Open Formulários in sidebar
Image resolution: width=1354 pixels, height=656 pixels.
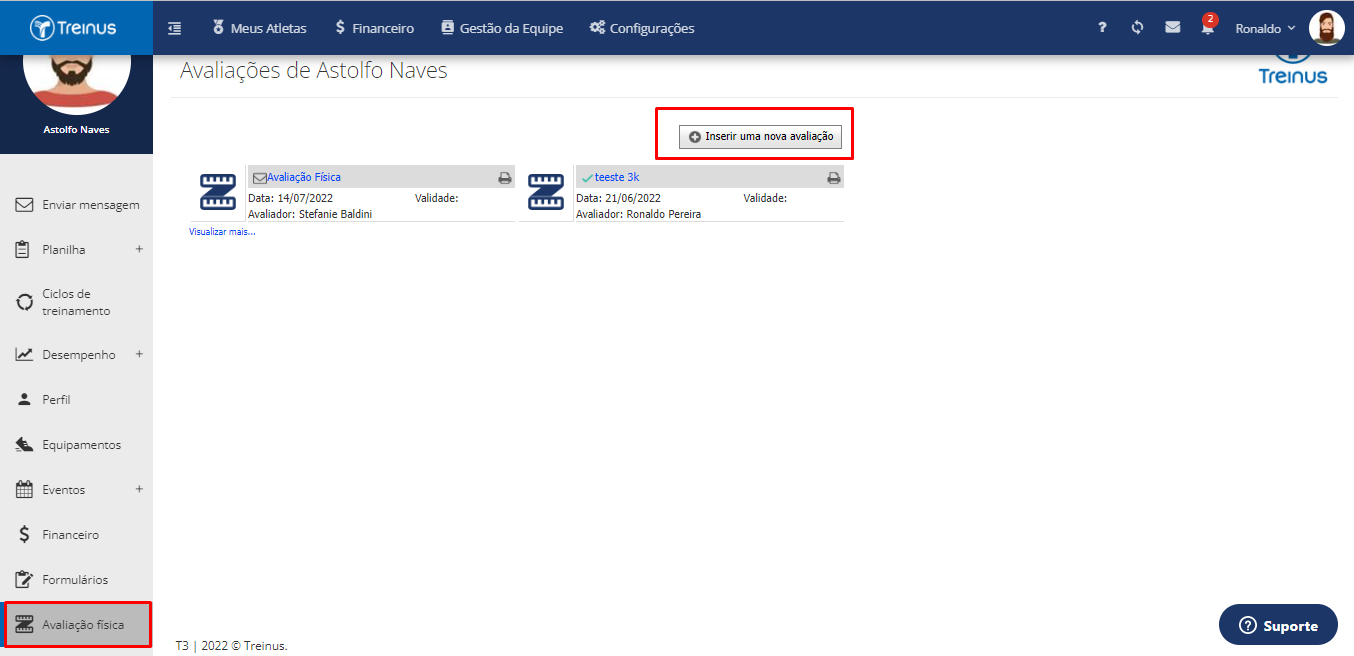click(x=76, y=580)
